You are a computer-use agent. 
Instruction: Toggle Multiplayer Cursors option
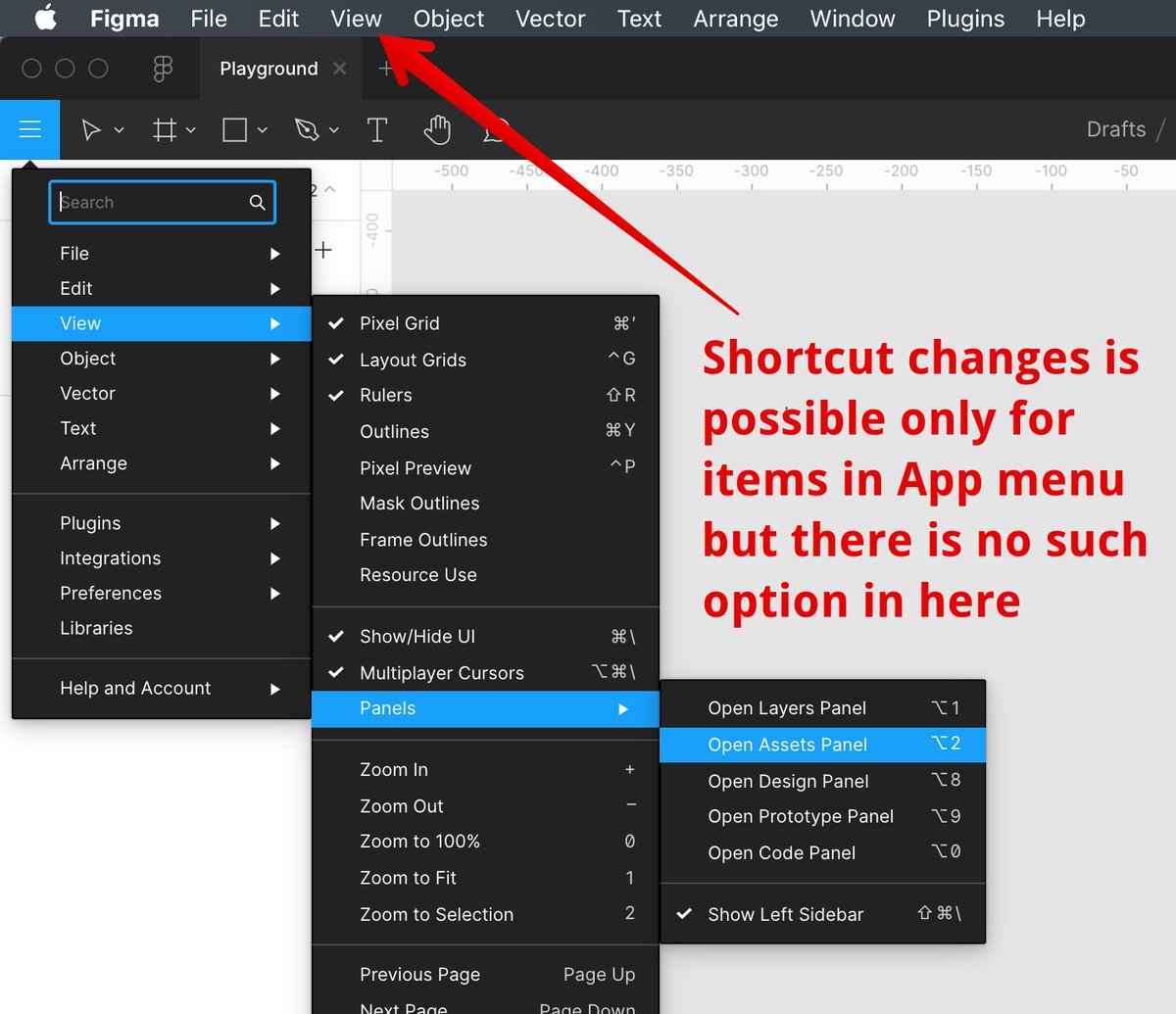(485, 673)
